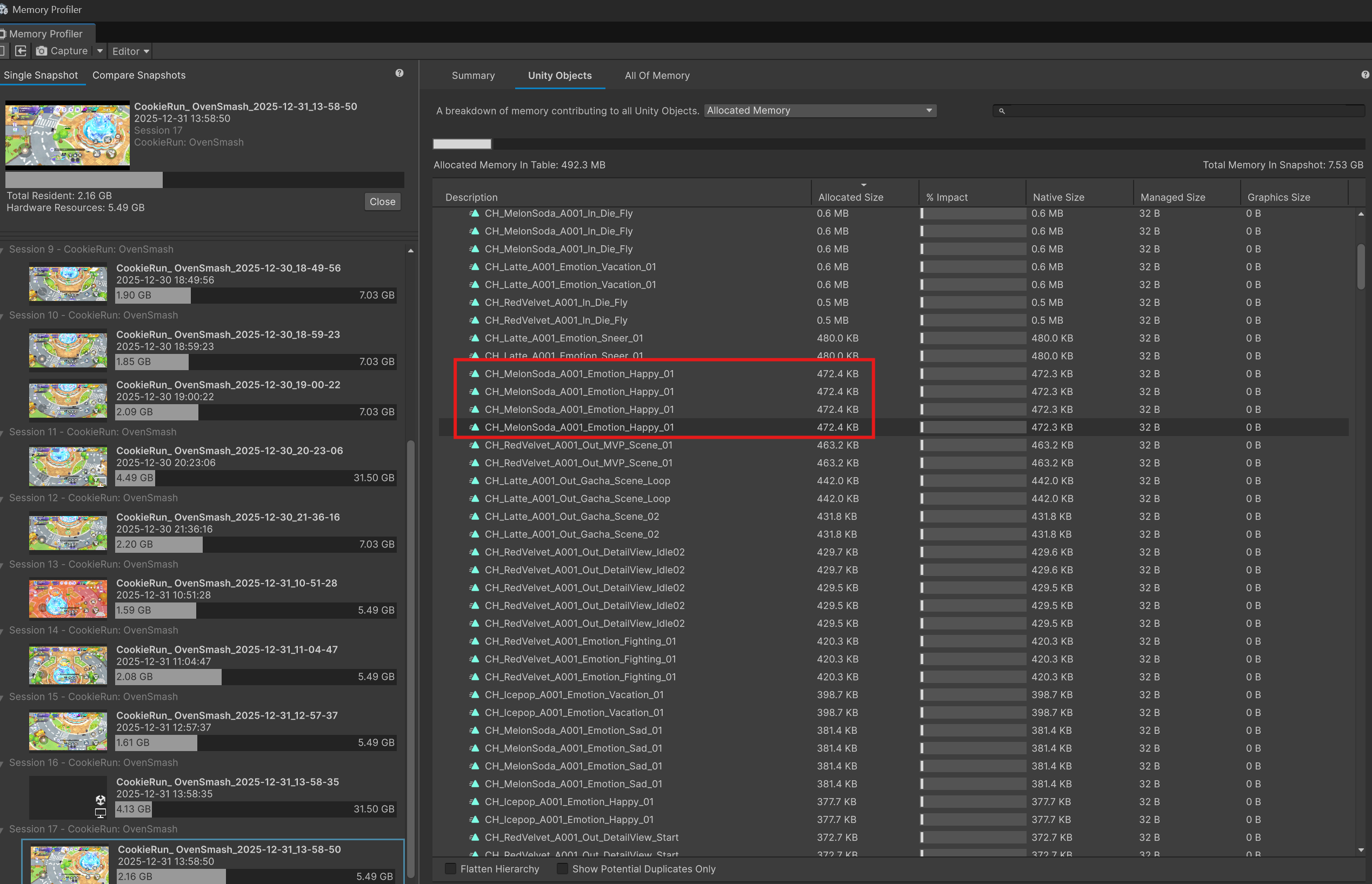Collapse Session 10 group
The width and height of the screenshot is (1372, 884).
pos(3,316)
